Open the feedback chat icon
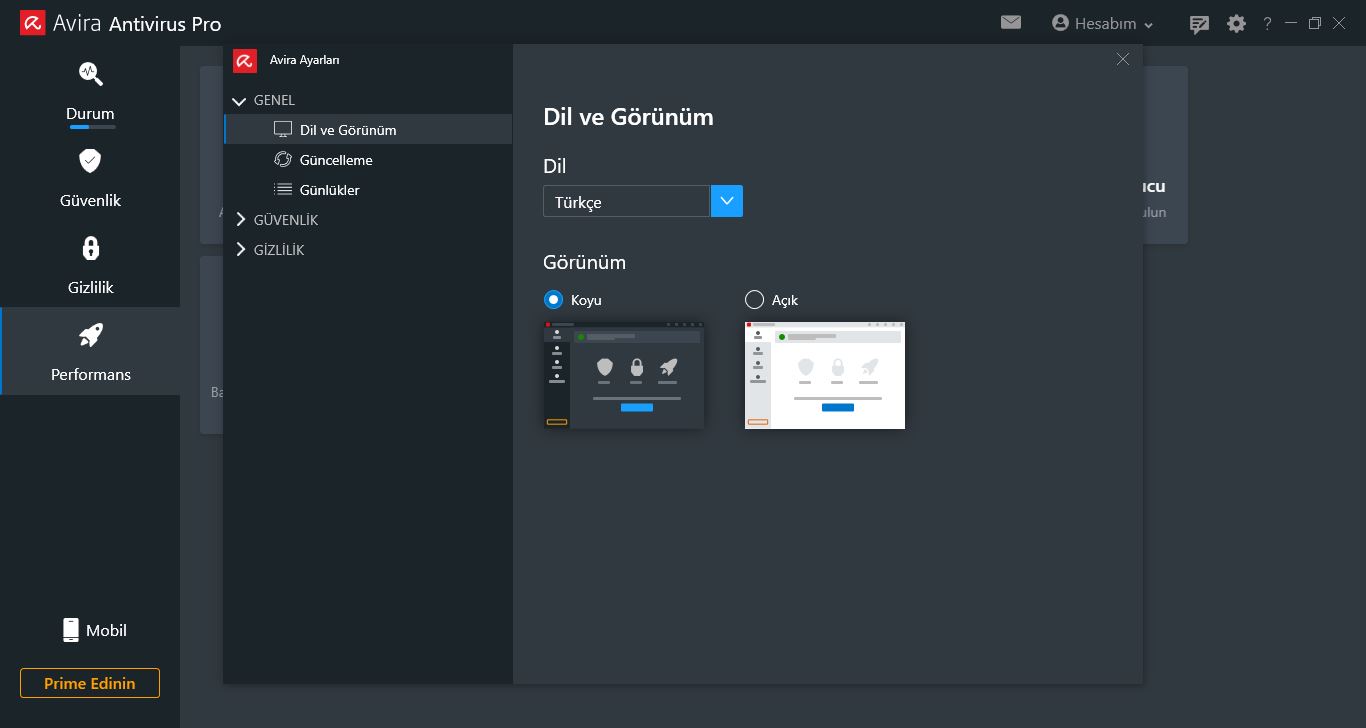 click(x=1199, y=24)
